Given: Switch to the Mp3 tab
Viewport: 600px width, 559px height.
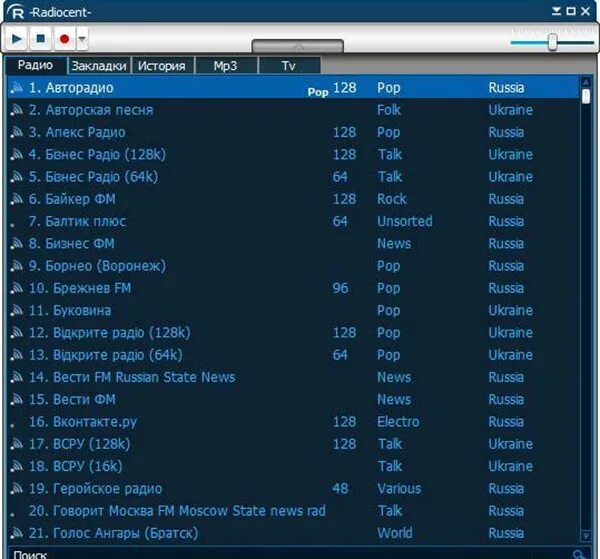Looking at the screenshot, I should click(226, 65).
